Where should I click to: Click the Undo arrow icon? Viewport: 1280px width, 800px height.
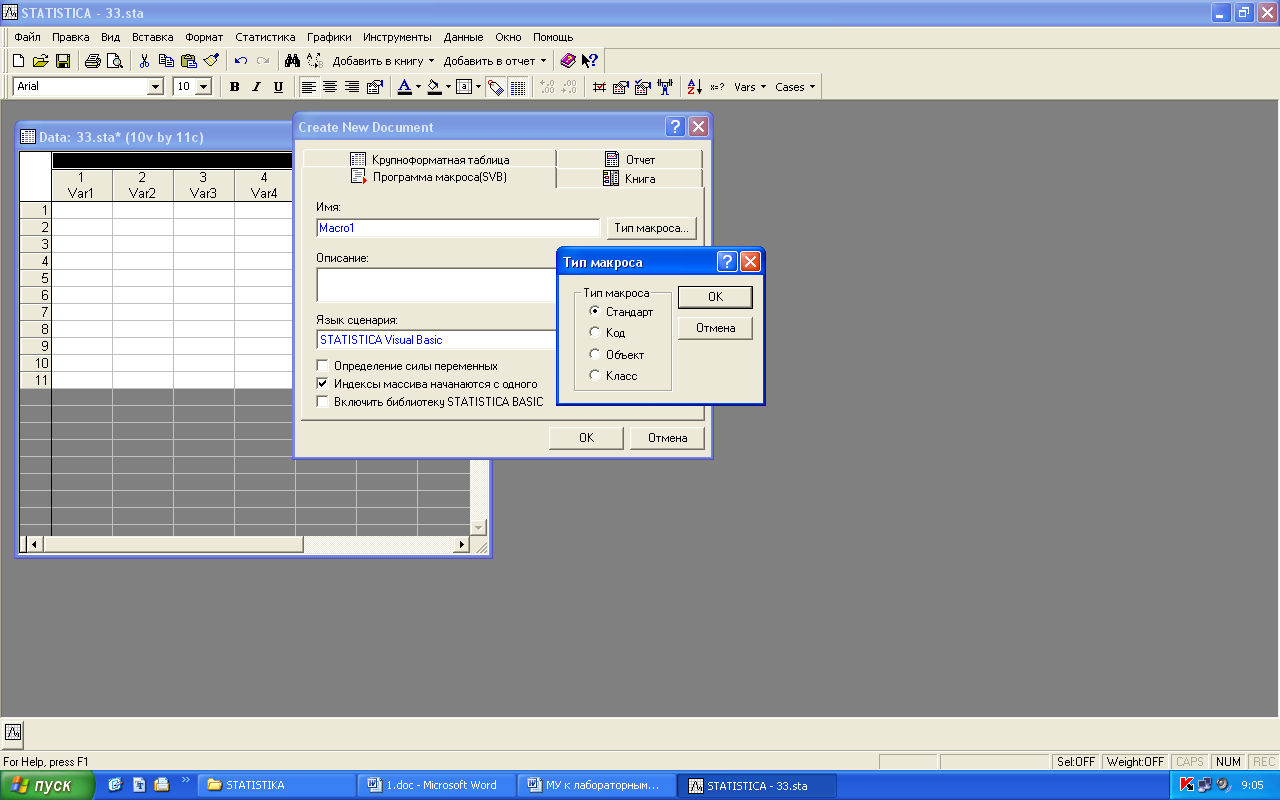241,61
